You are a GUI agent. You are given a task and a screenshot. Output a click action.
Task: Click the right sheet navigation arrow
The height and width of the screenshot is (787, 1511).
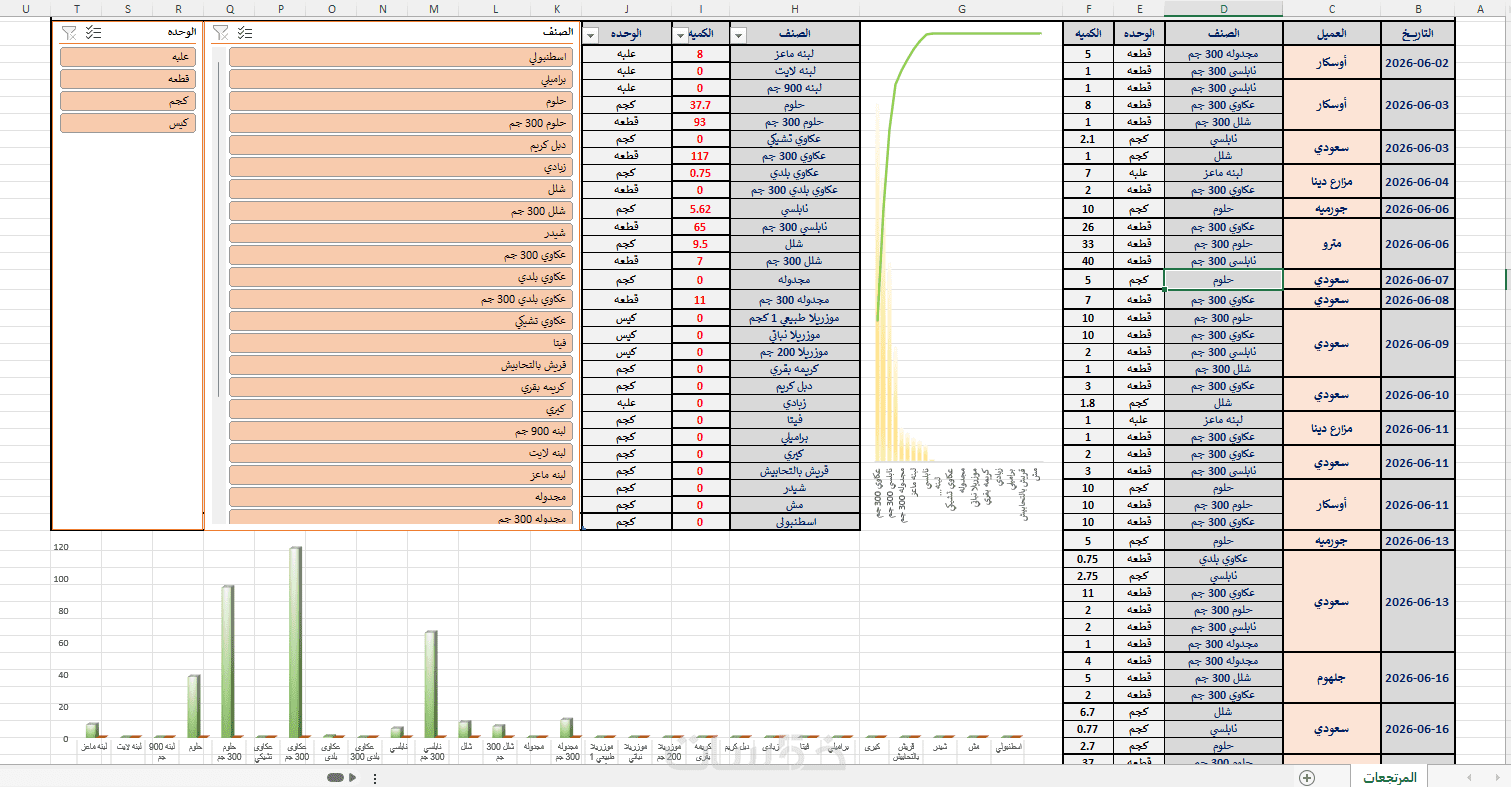pos(1496,777)
